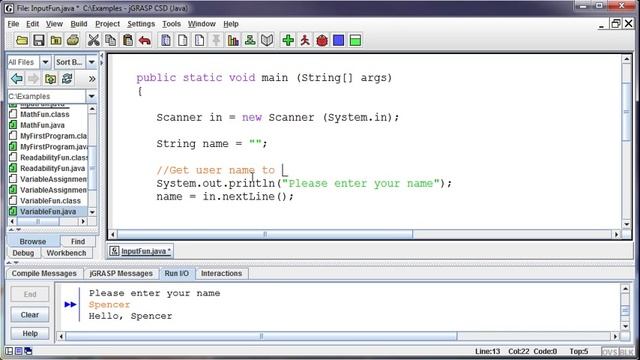
Task: Go up one folder level icon
Action: [51, 78]
